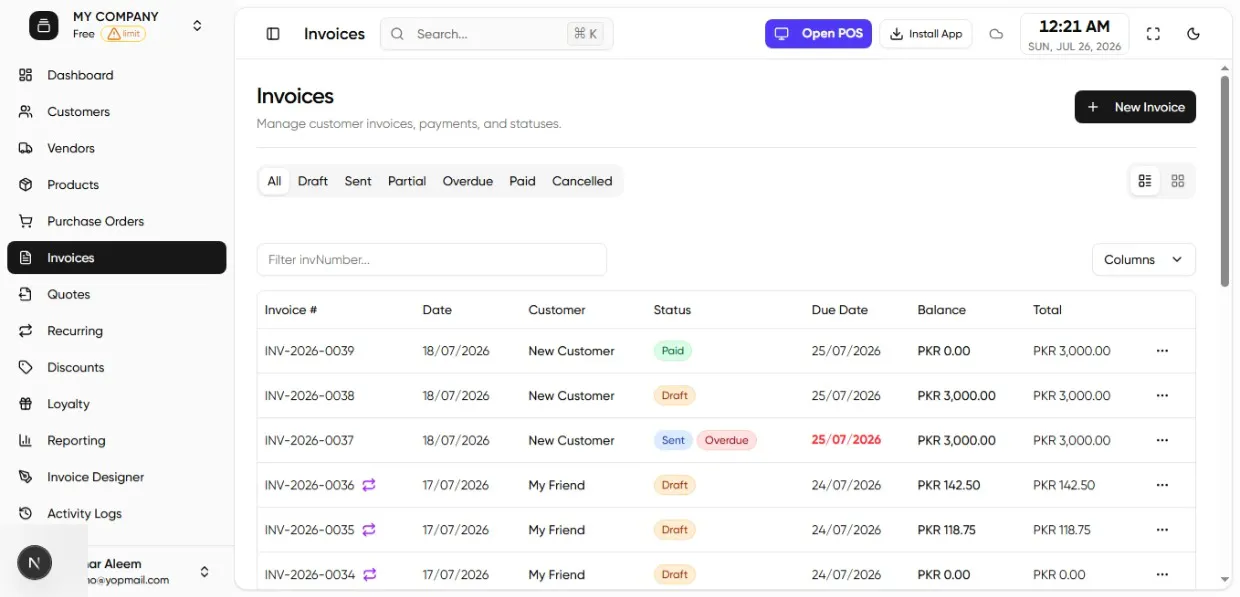The image size is (1240, 597).
Task: Open row actions for INV-2026-0035
Action: (x=1162, y=530)
